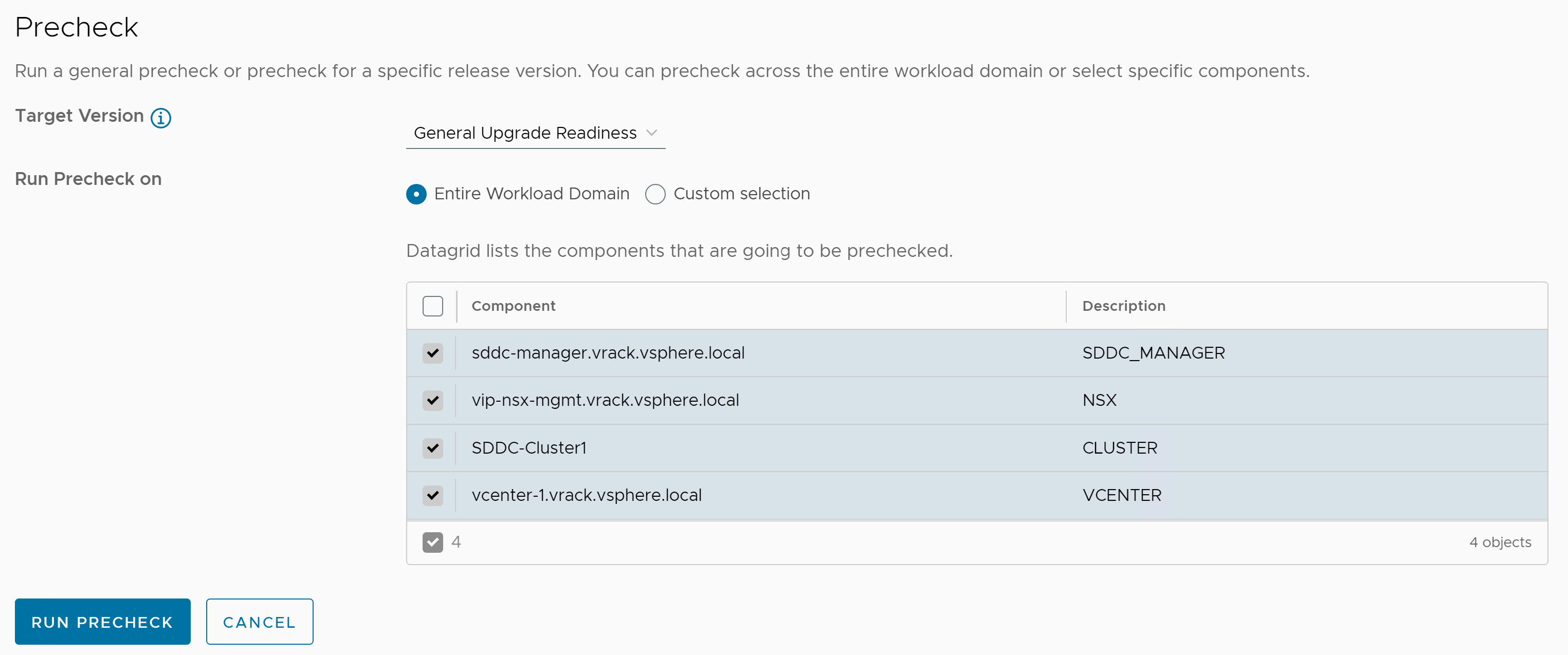Select the Entire Workload Domain radio button

(x=416, y=194)
